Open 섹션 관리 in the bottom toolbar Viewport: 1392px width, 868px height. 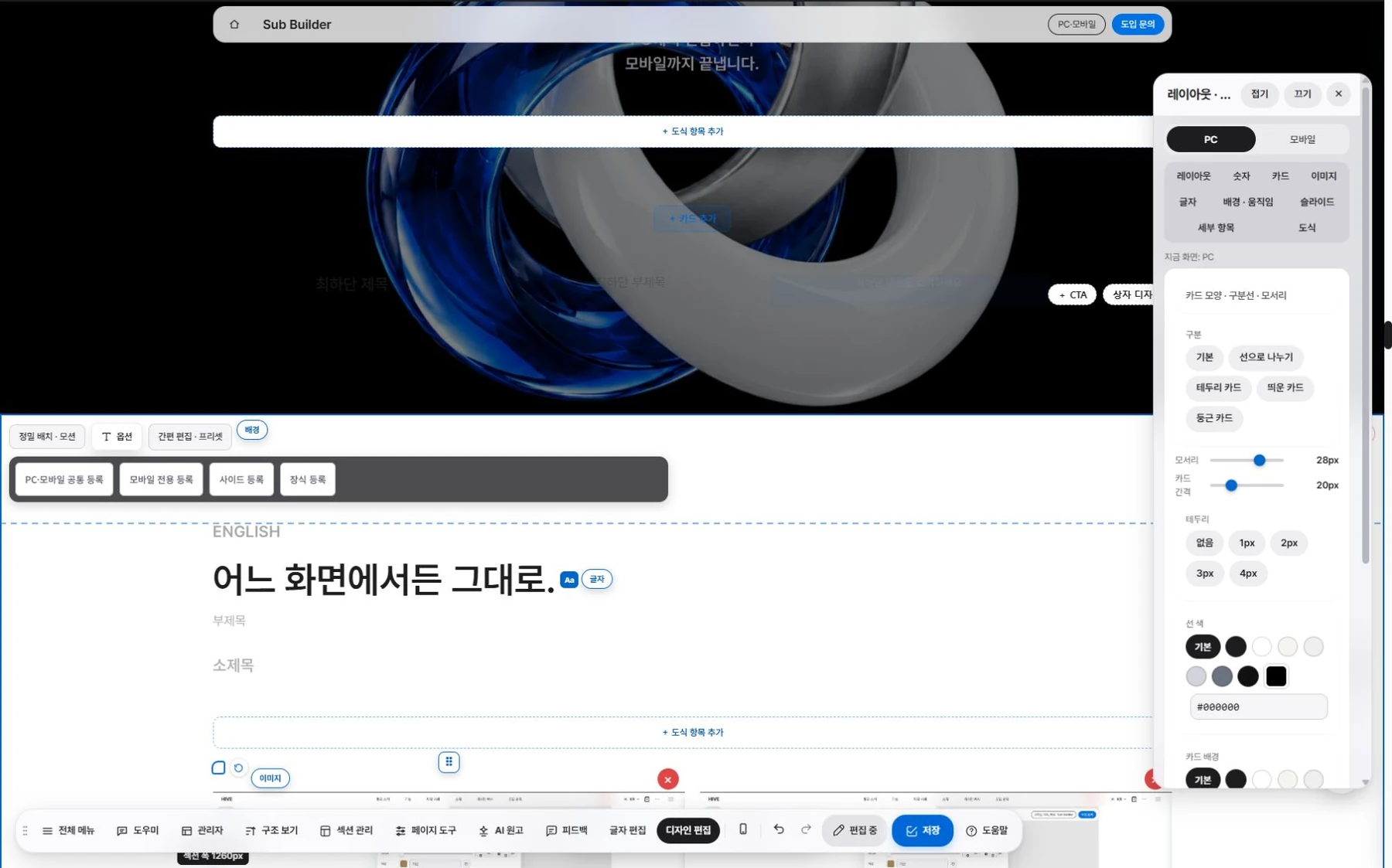pos(346,830)
